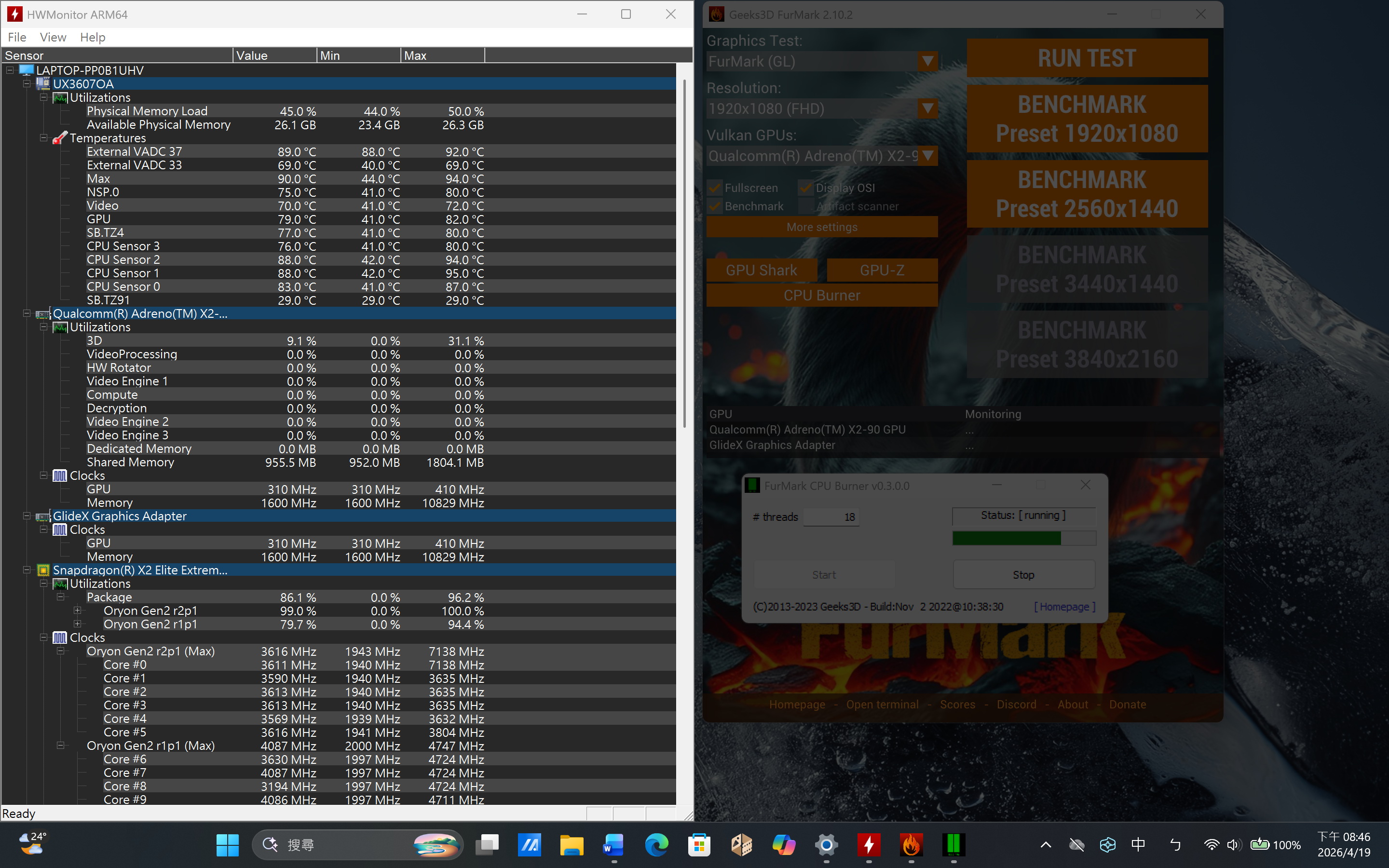This screenshot has width=1389, height=868.
Task: Enable the Artifact scanner checkbox
Action: pos(806,206)
